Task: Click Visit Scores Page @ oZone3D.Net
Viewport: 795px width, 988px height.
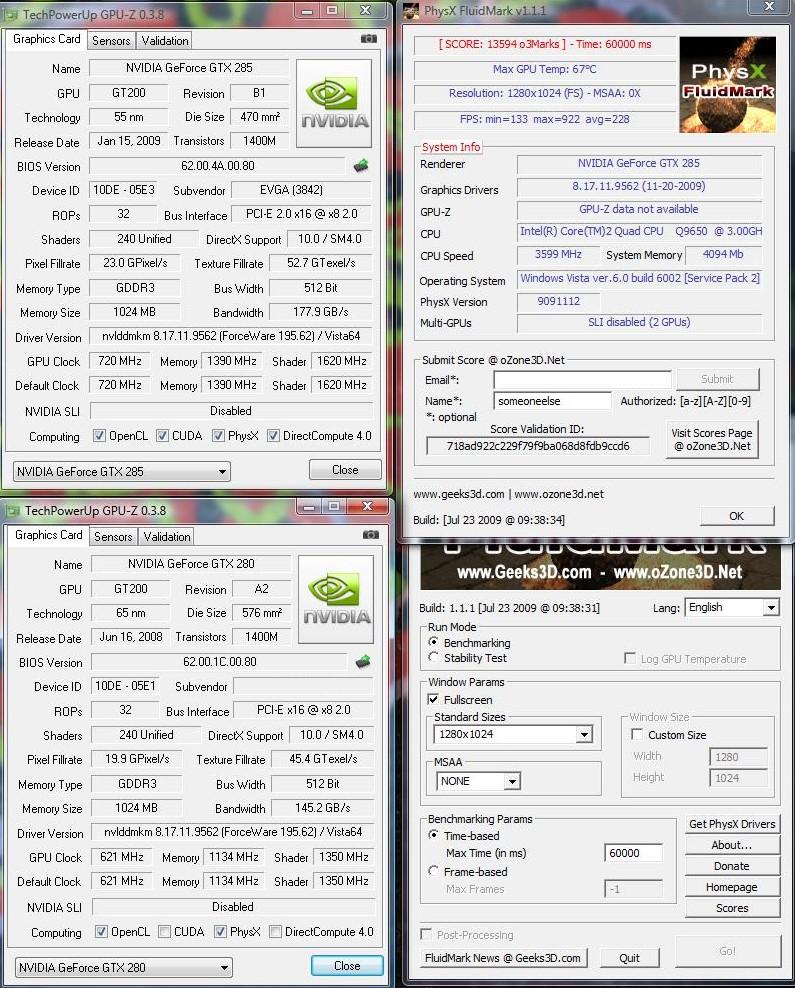Action: (x=712, y=439)
